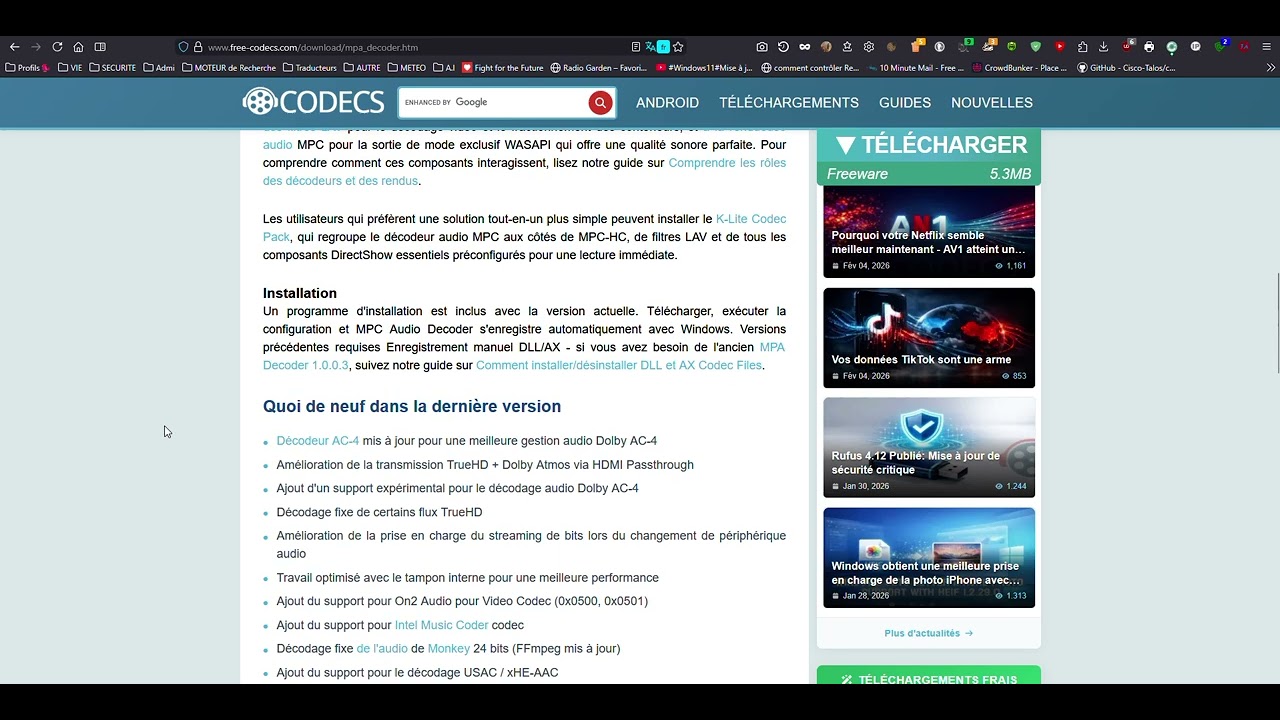Open the downloads arrow icon
The image size is (1280, 720).
tap(1103, 47)
